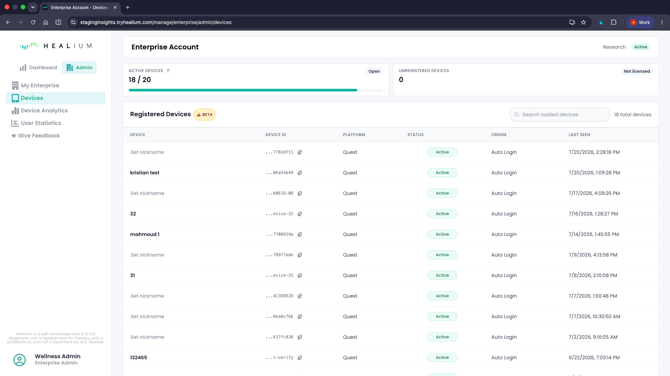The width and height of the screenshot is (670, 376).
Task: Focus the Search loaded devices field
Action: pyautogui.click(x=559, y=115)
